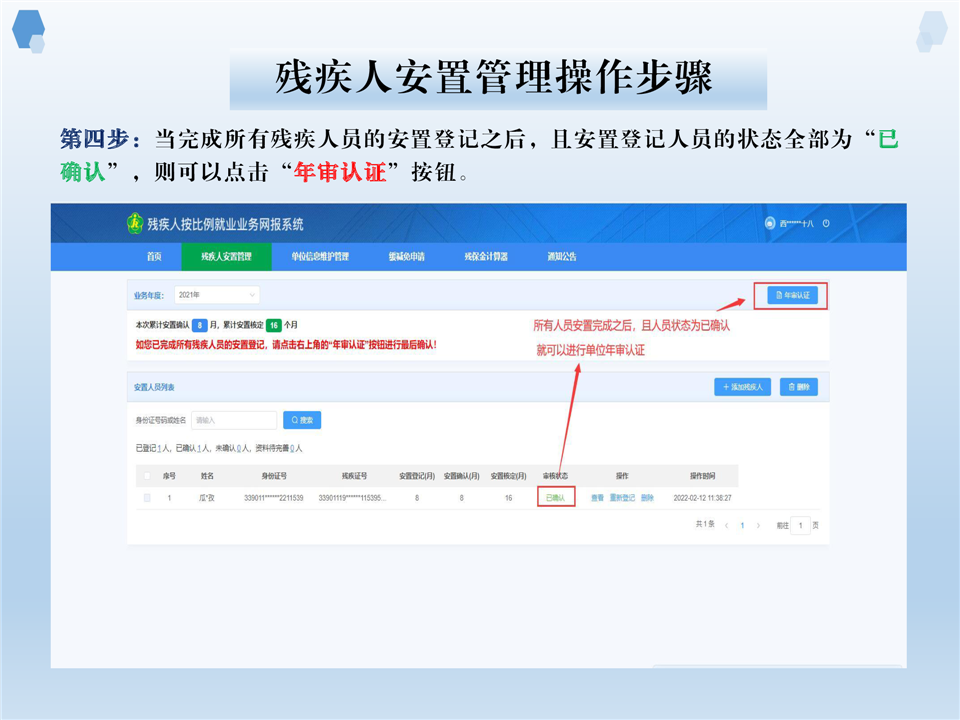960x720 pixels.
Task: Open the 通知公告 tab
Action: click(562, 257)
